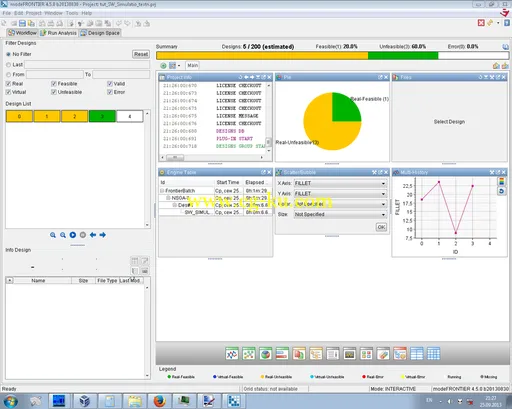The height and width of the screenshot is (409, 512).
Task: Click the Save project toolbar icon
Action: pyautogui.click(x=22, y=23)
